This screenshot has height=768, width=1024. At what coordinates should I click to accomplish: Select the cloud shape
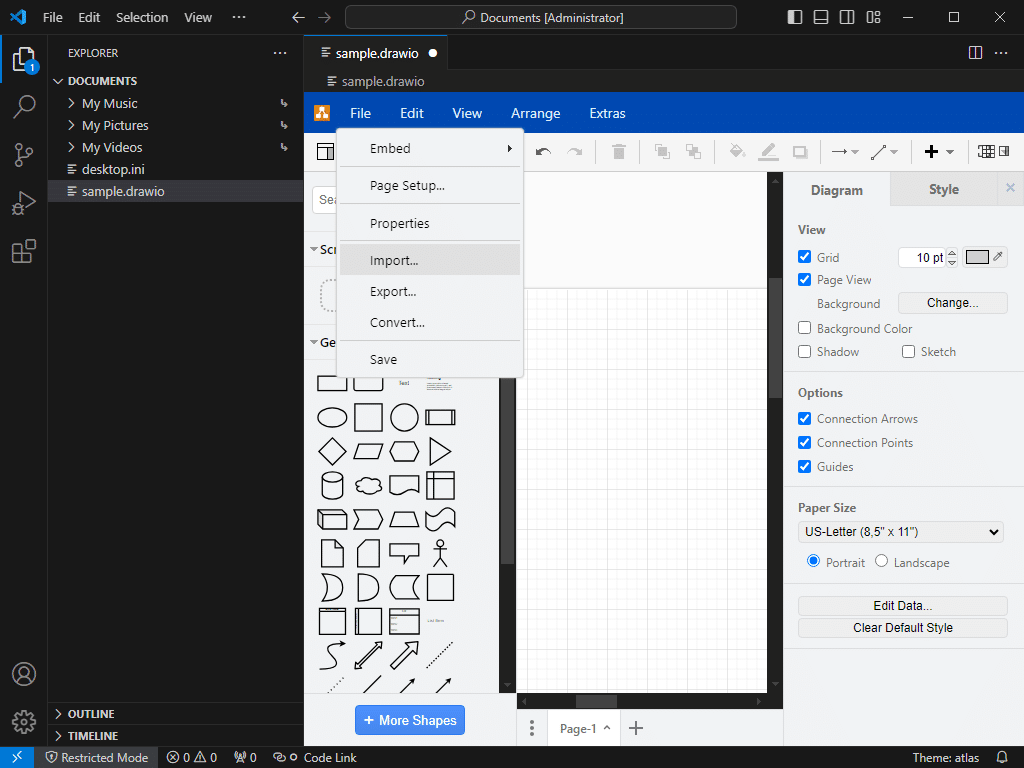pyautogui.click(x=368, y=486)
